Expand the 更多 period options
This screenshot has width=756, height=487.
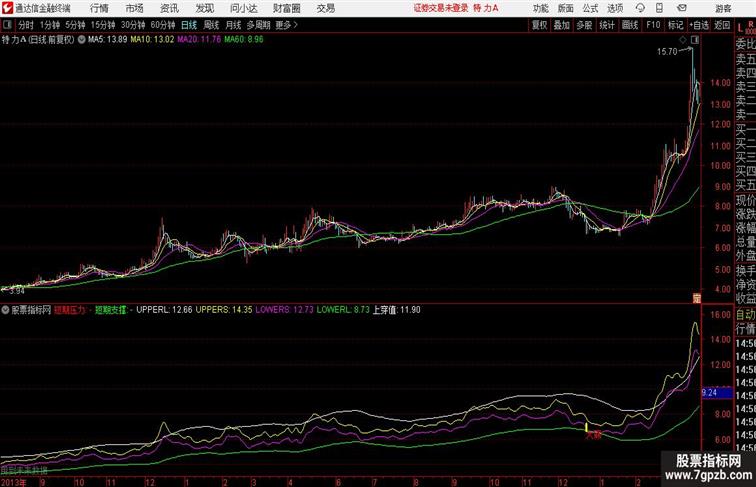(x=286, y=25)
